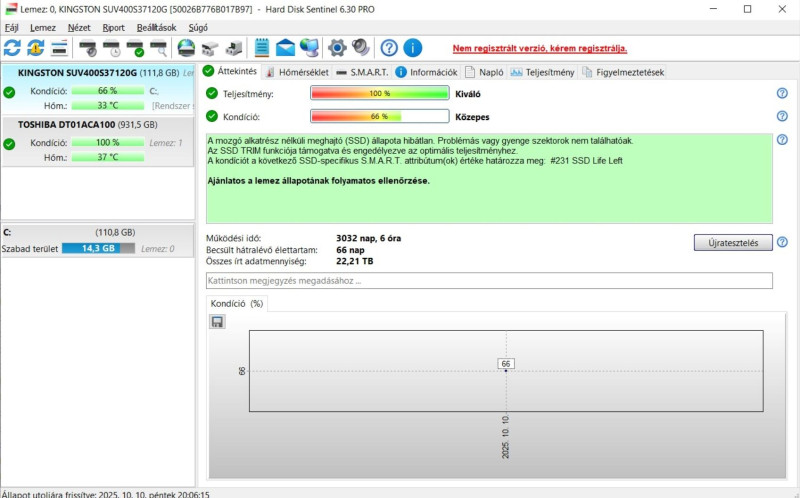
Task: Click the '22,21 TB' written data value
Action: 355,261
